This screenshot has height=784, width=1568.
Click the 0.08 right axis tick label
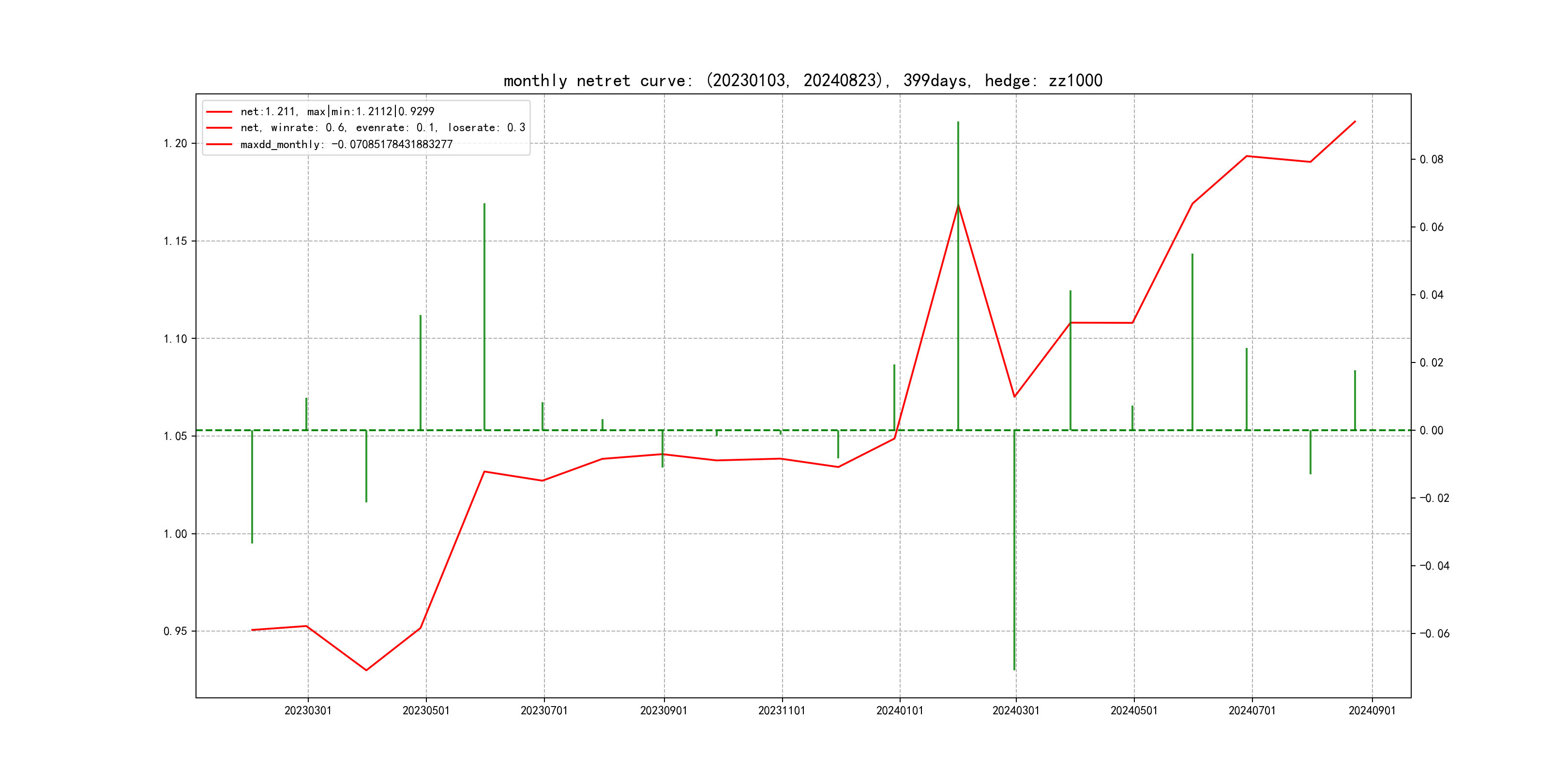point(1431,160)
